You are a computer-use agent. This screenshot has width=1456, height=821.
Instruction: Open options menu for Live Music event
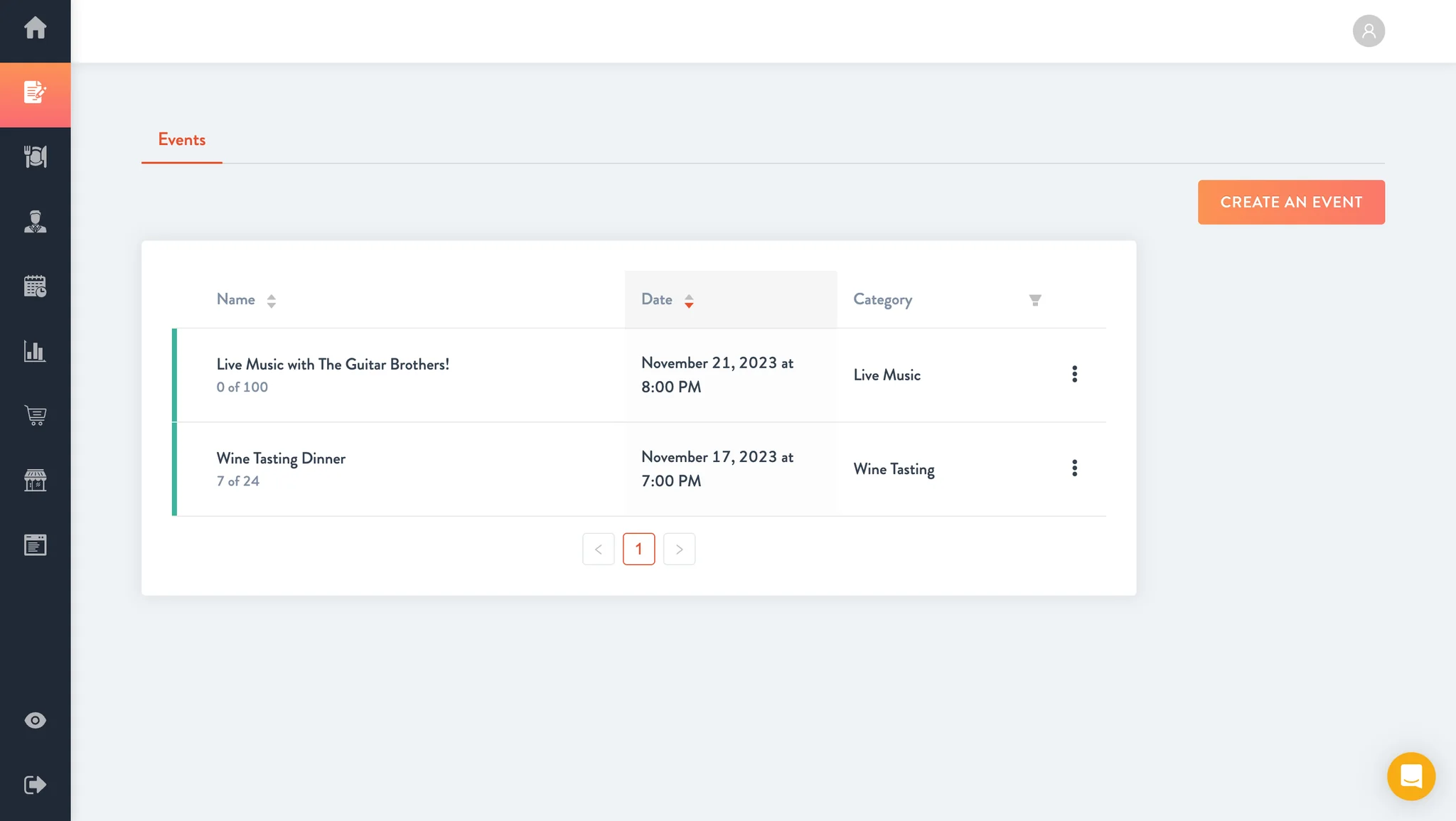click(x=1074, y=375)
